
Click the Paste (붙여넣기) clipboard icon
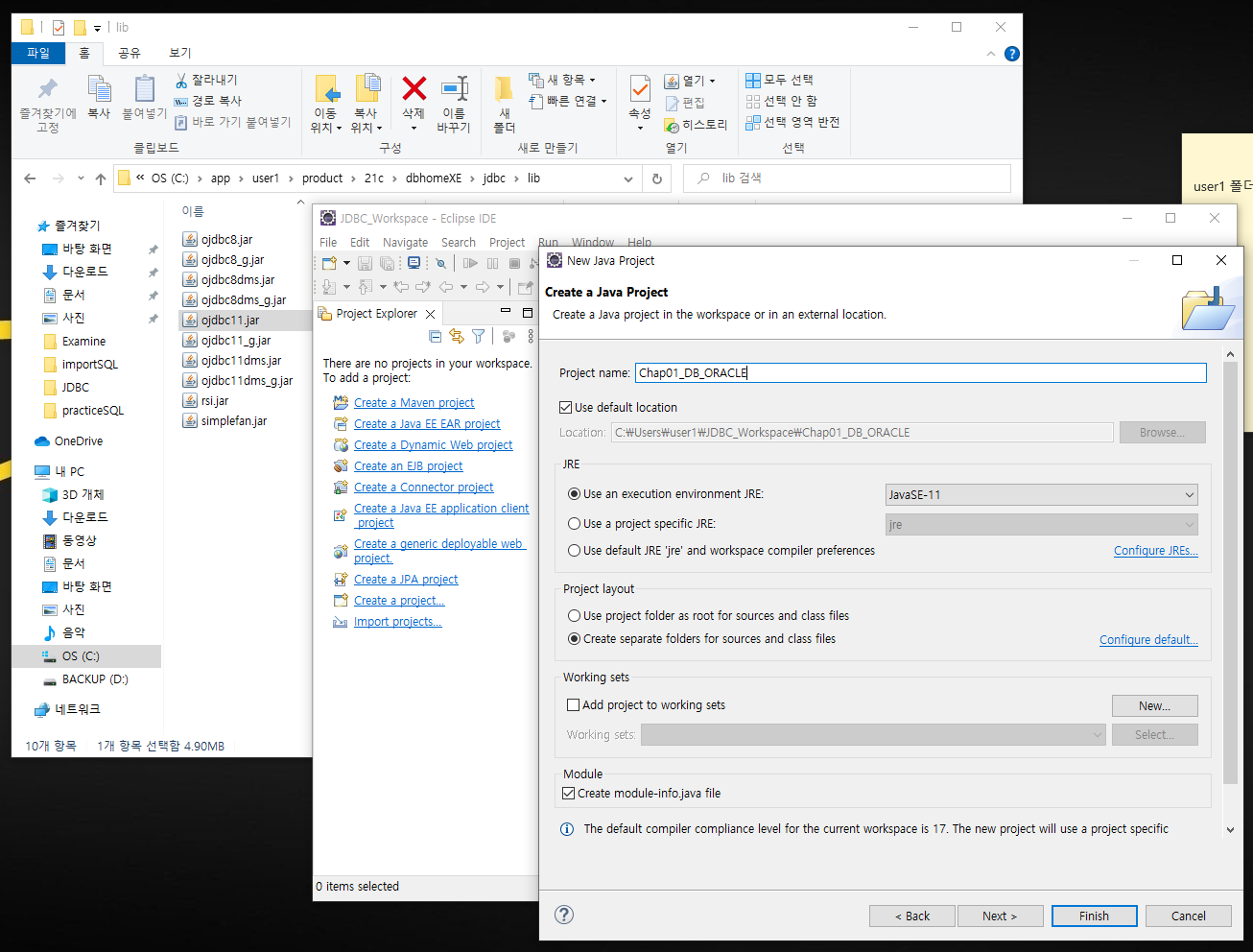click(x=144, y=89)
